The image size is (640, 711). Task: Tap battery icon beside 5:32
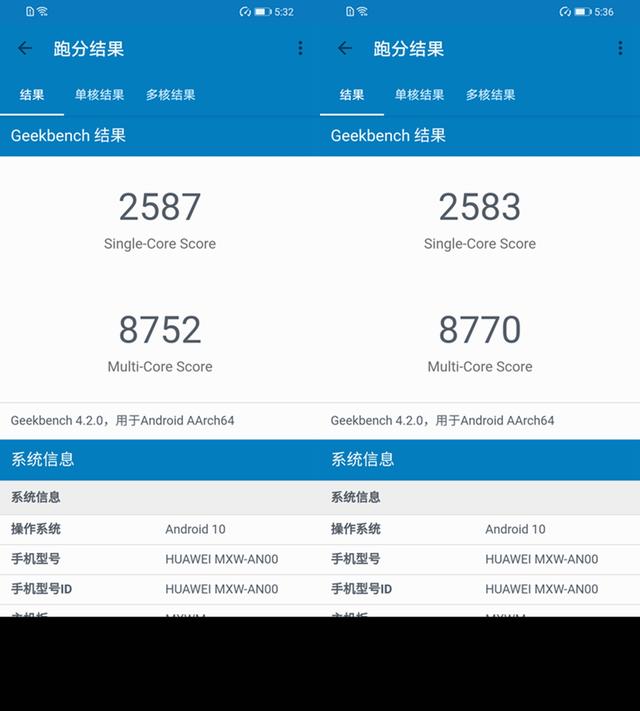tap(263, 12)
